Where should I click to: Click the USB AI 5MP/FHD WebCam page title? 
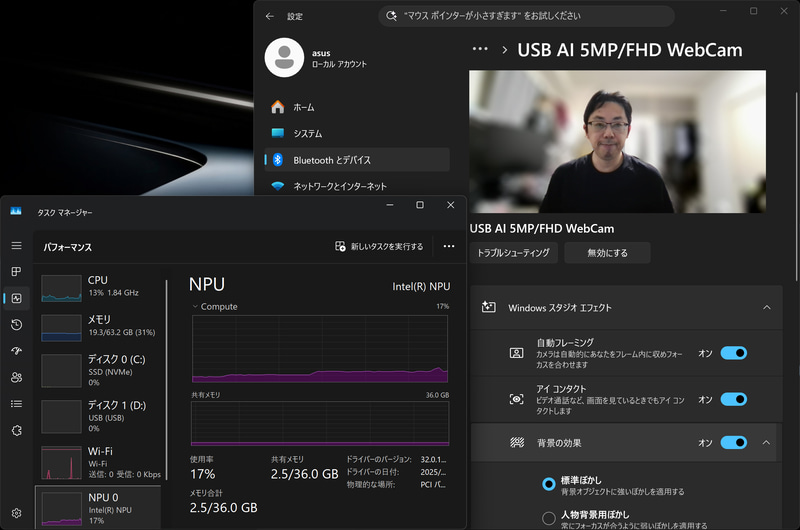[x=630, y=50]
